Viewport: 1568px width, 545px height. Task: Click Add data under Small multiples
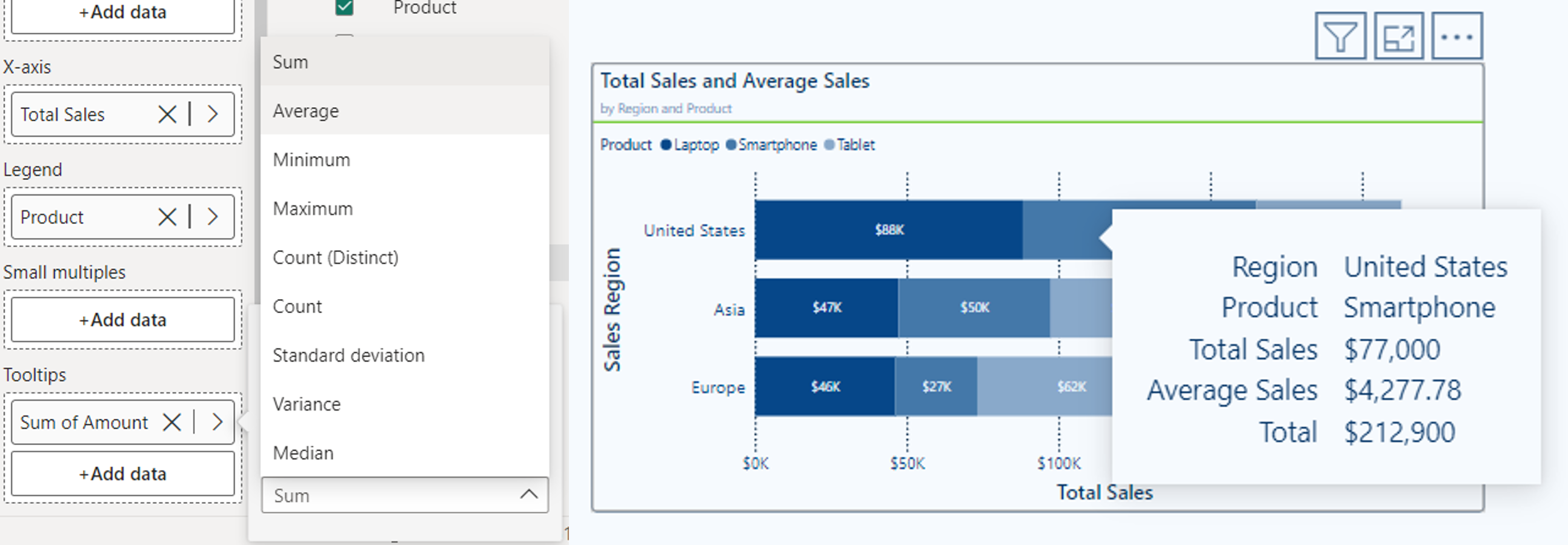pos(122,319)
